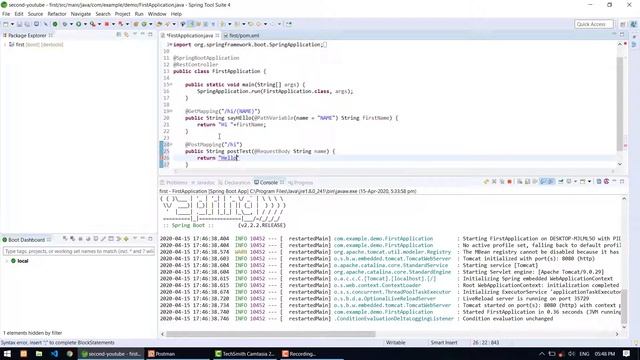The image size is (640, 360).
Task: Click the red Terminate icon in the main toolbar
Action: pyautogui.click(x=107, y=24)
